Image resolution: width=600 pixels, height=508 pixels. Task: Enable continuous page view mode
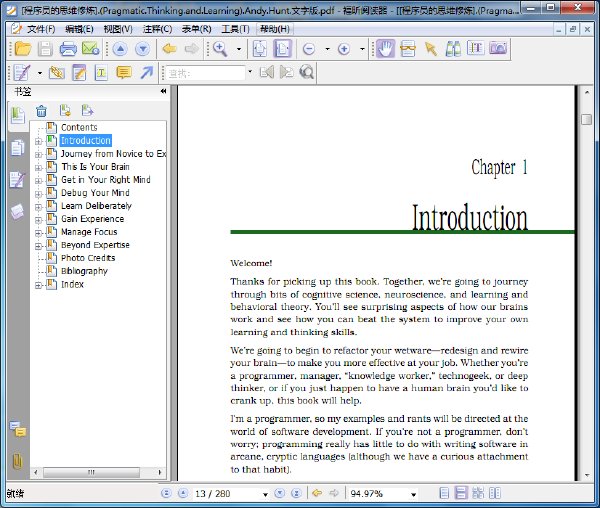[461, 493]
